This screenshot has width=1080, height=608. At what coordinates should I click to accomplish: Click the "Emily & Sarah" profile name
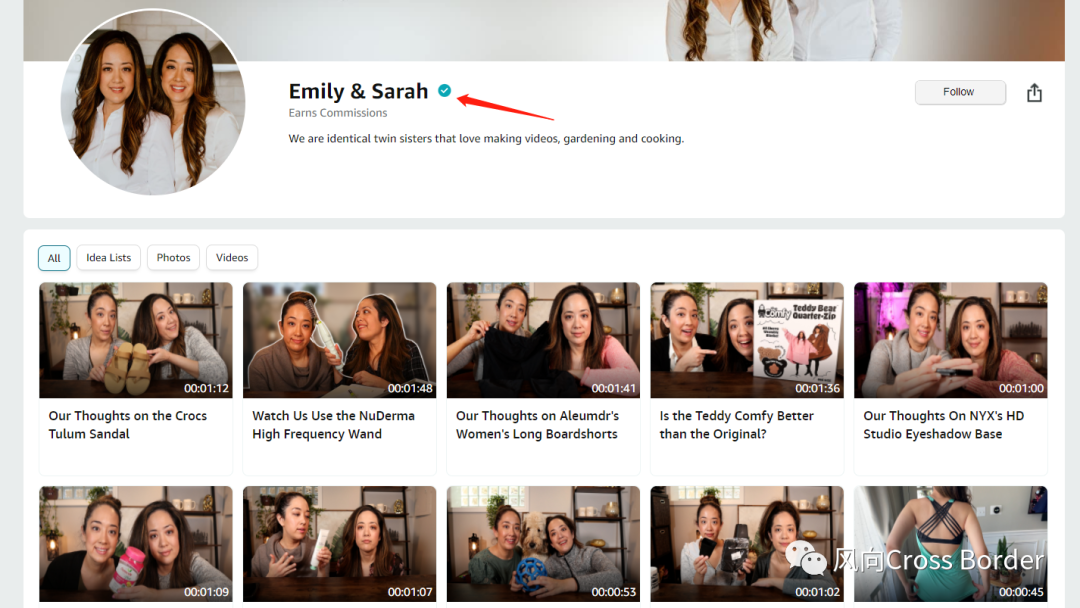pos(358,91)
